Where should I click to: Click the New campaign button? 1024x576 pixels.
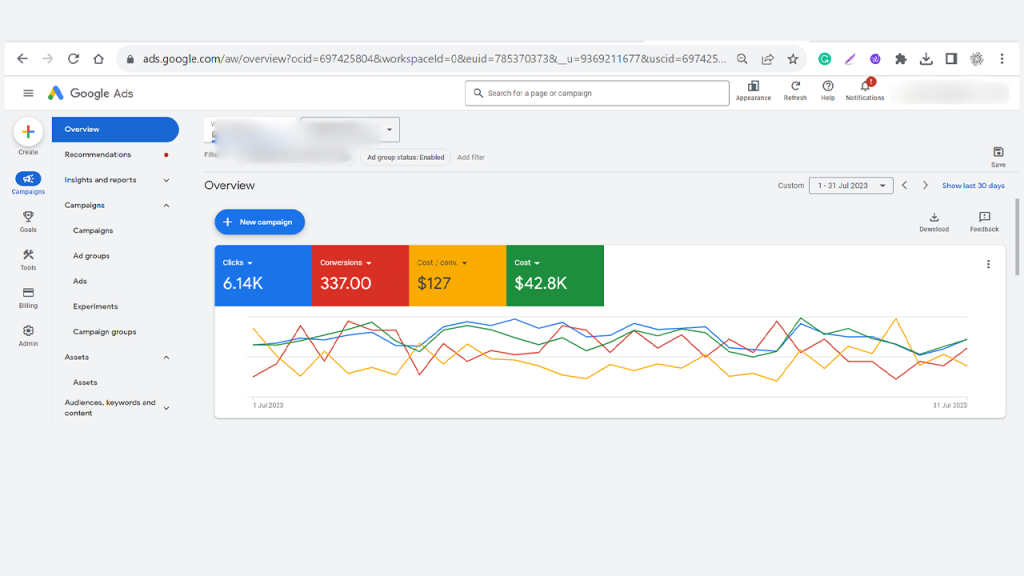(260, 222)
